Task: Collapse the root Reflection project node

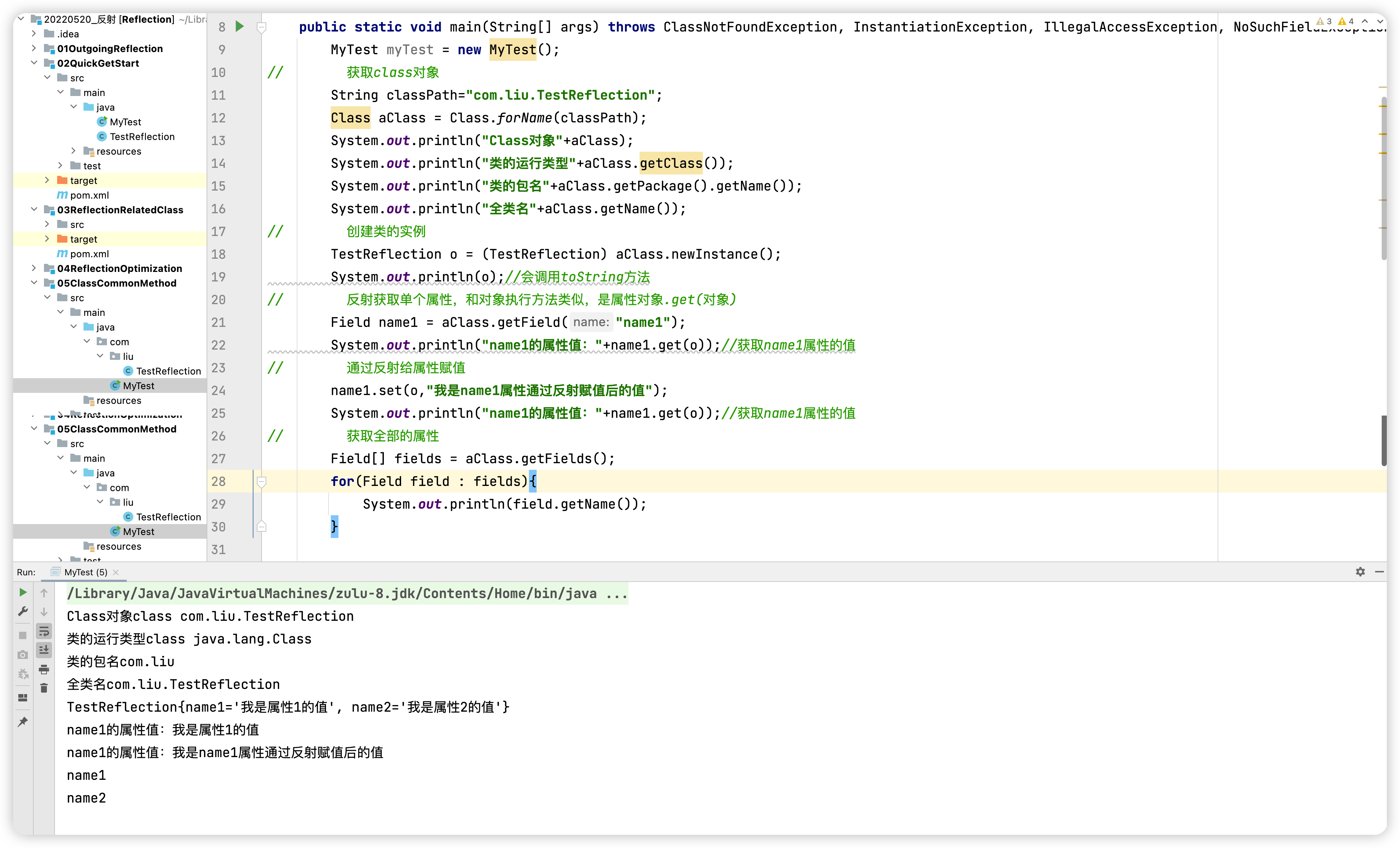Action: coord(21,19)
